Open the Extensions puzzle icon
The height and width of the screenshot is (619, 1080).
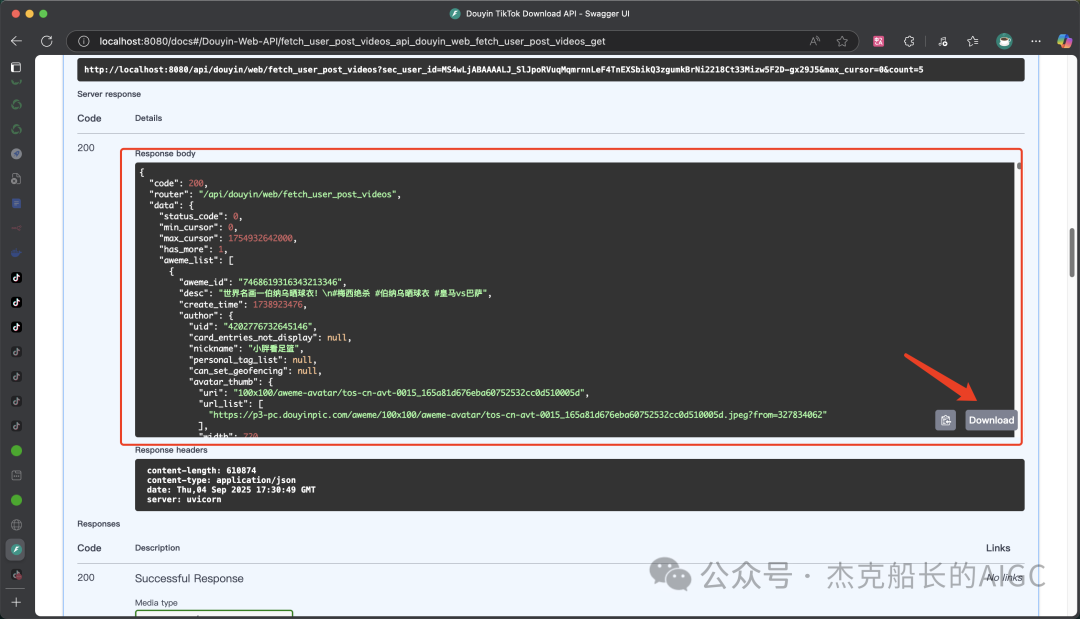tap(909, 41)
